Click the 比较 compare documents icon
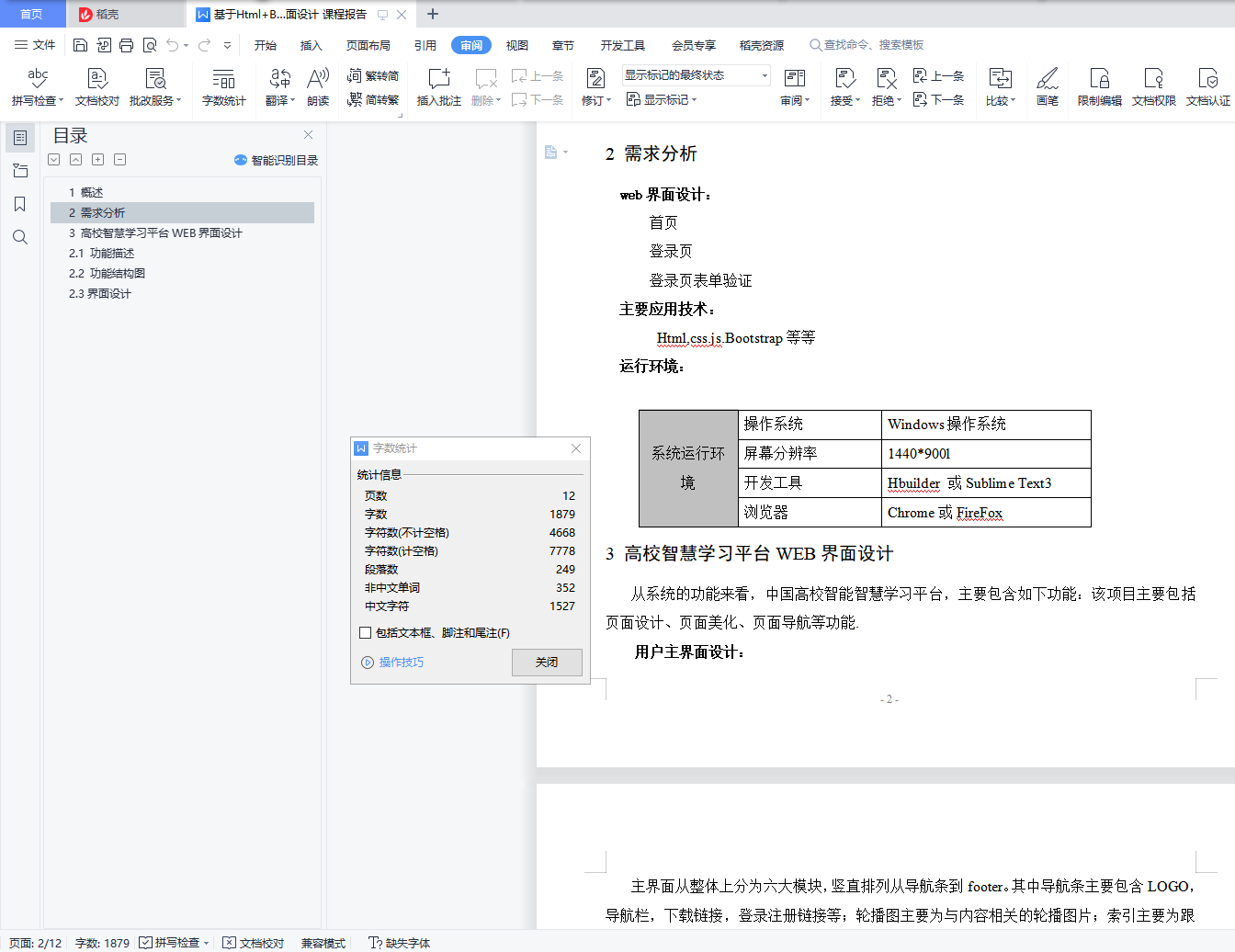This screenshot has width=1235, height=952. [x=1000, y=79]
